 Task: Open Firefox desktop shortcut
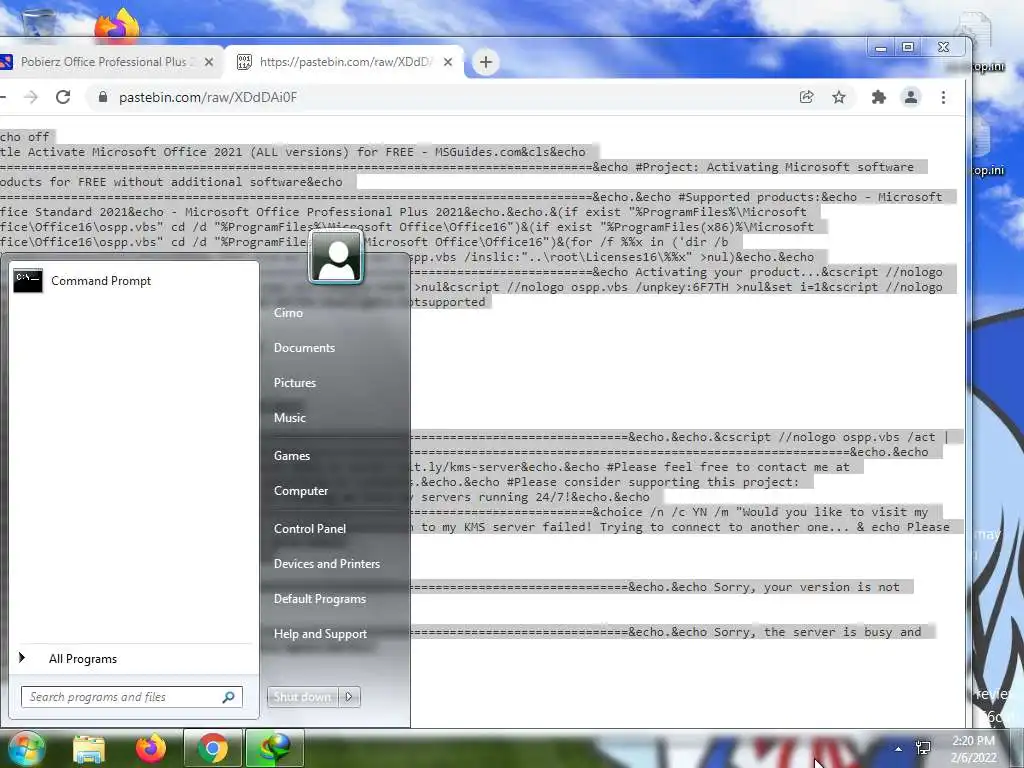coord(116,26)
